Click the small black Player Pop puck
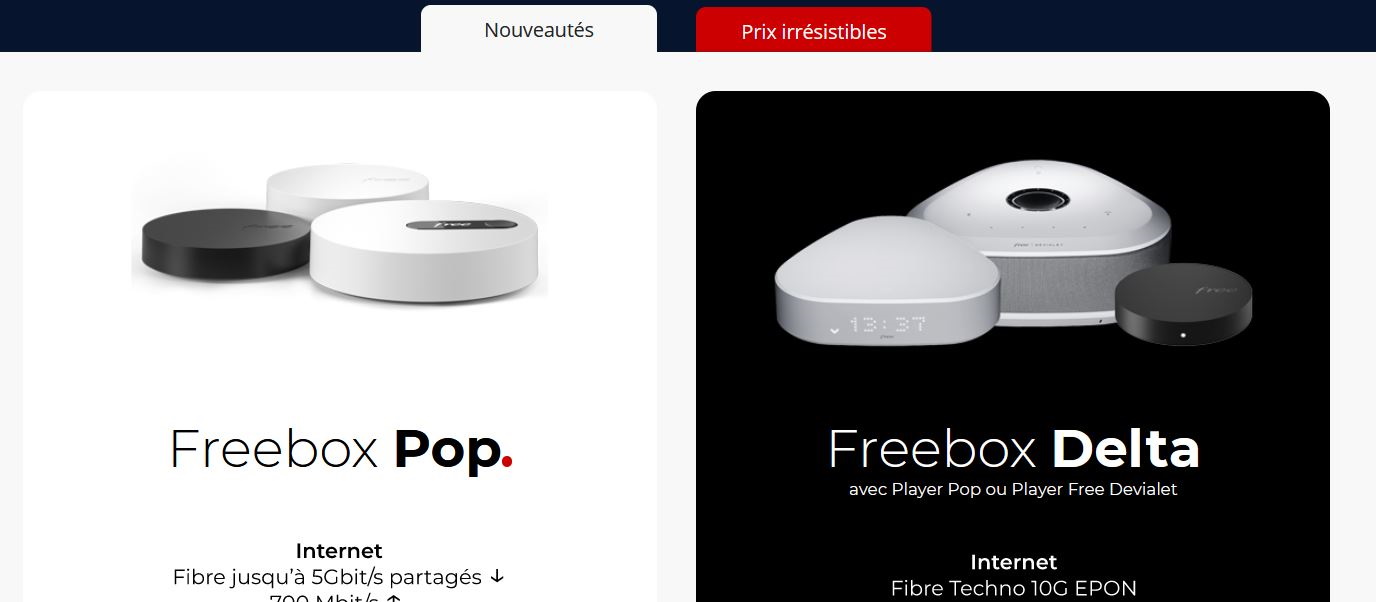 point(1183,305)
